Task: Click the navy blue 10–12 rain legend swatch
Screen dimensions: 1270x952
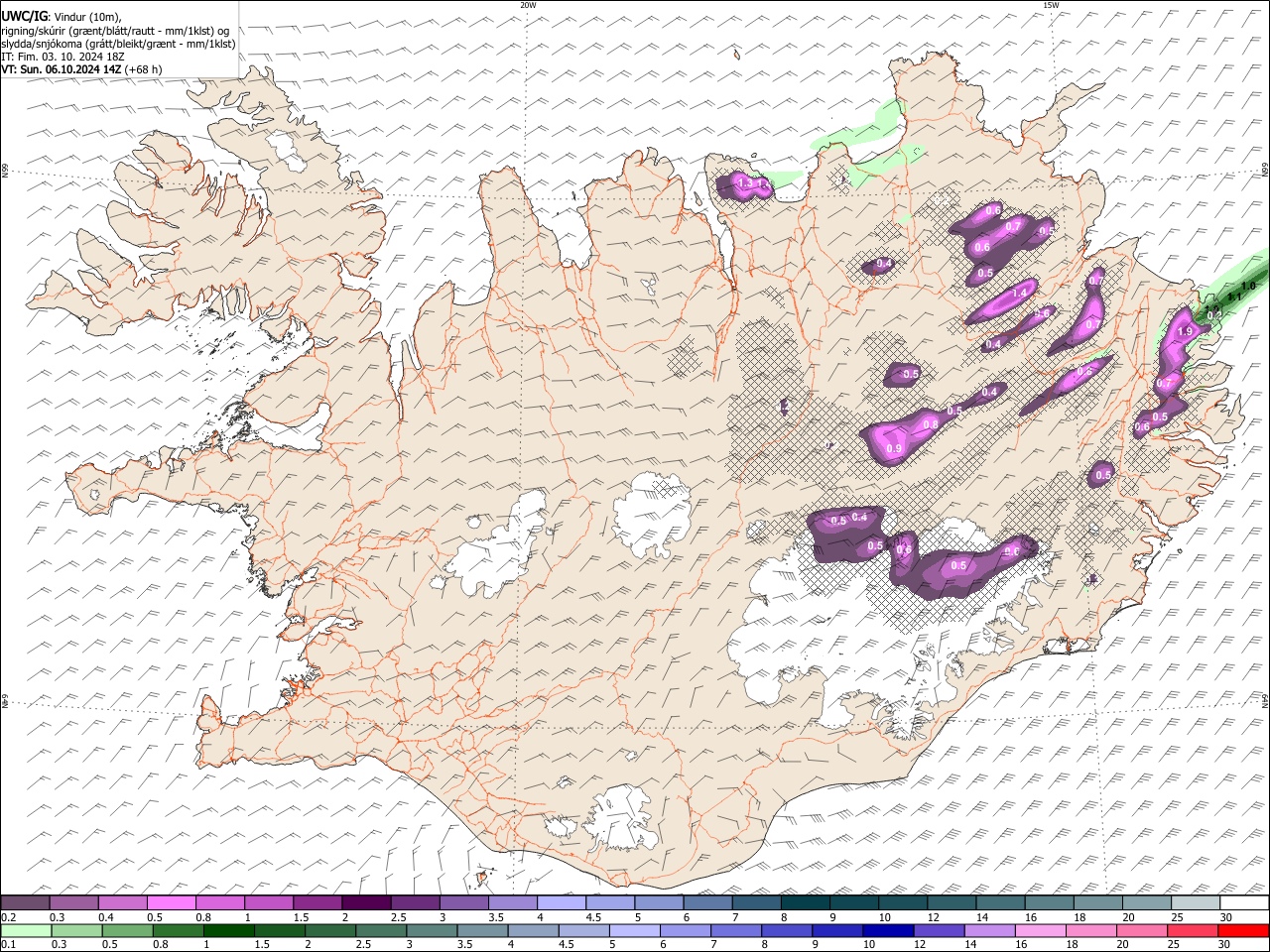Action: (x=887, y=931)
